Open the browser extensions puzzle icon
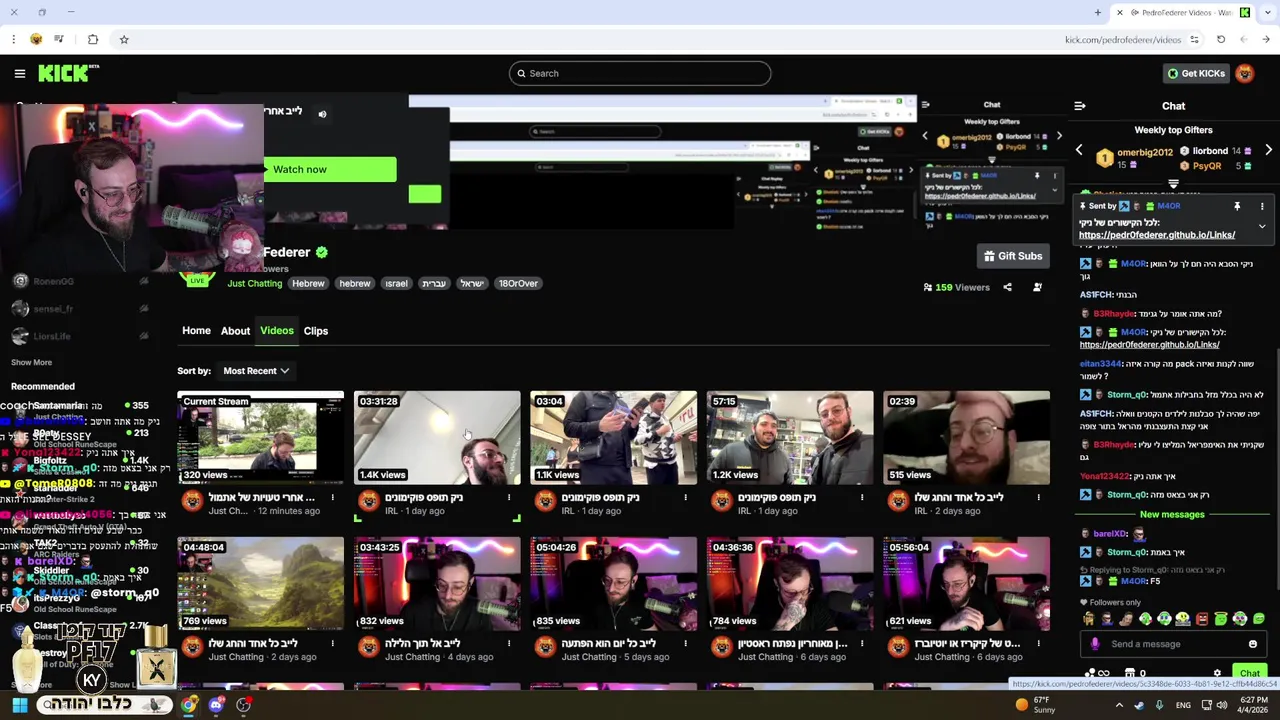 tap(93, 39)
